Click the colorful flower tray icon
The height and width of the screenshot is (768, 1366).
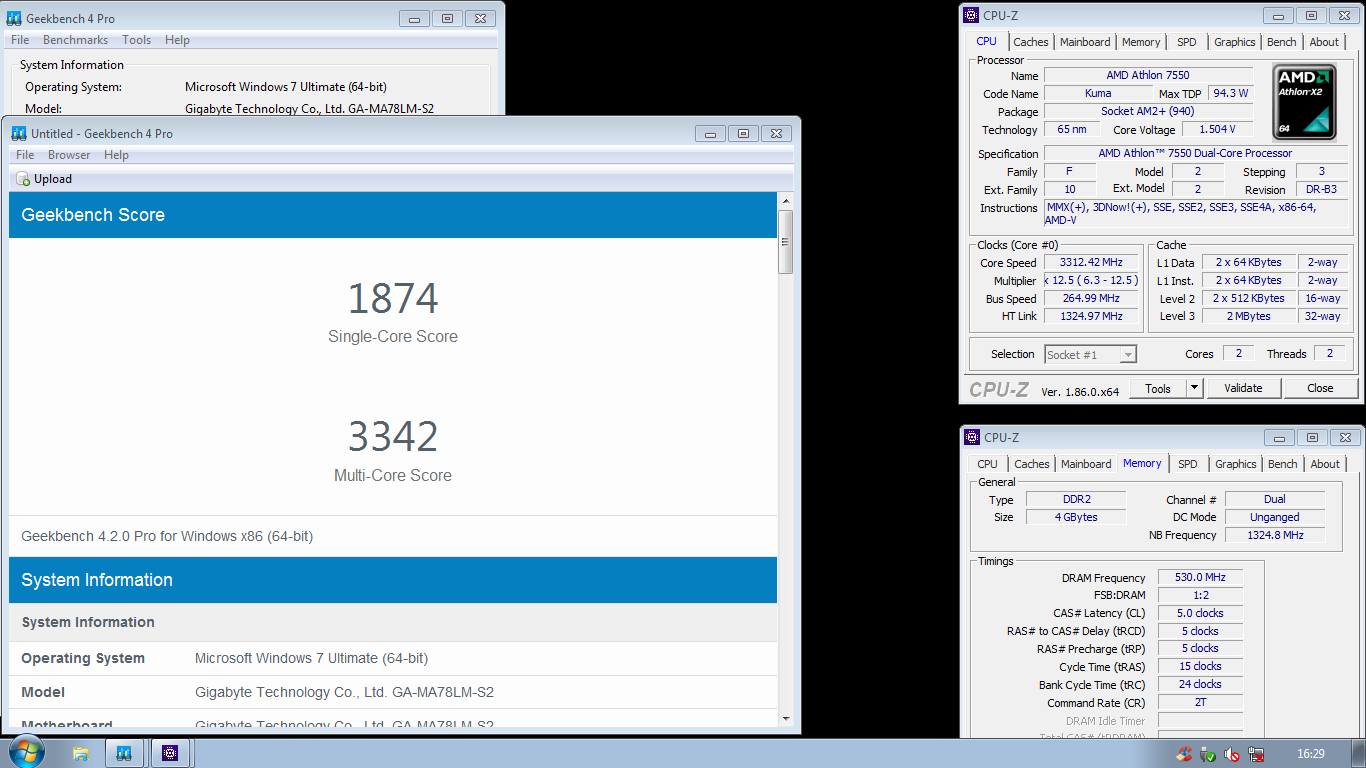click(x=1184, y=754)
